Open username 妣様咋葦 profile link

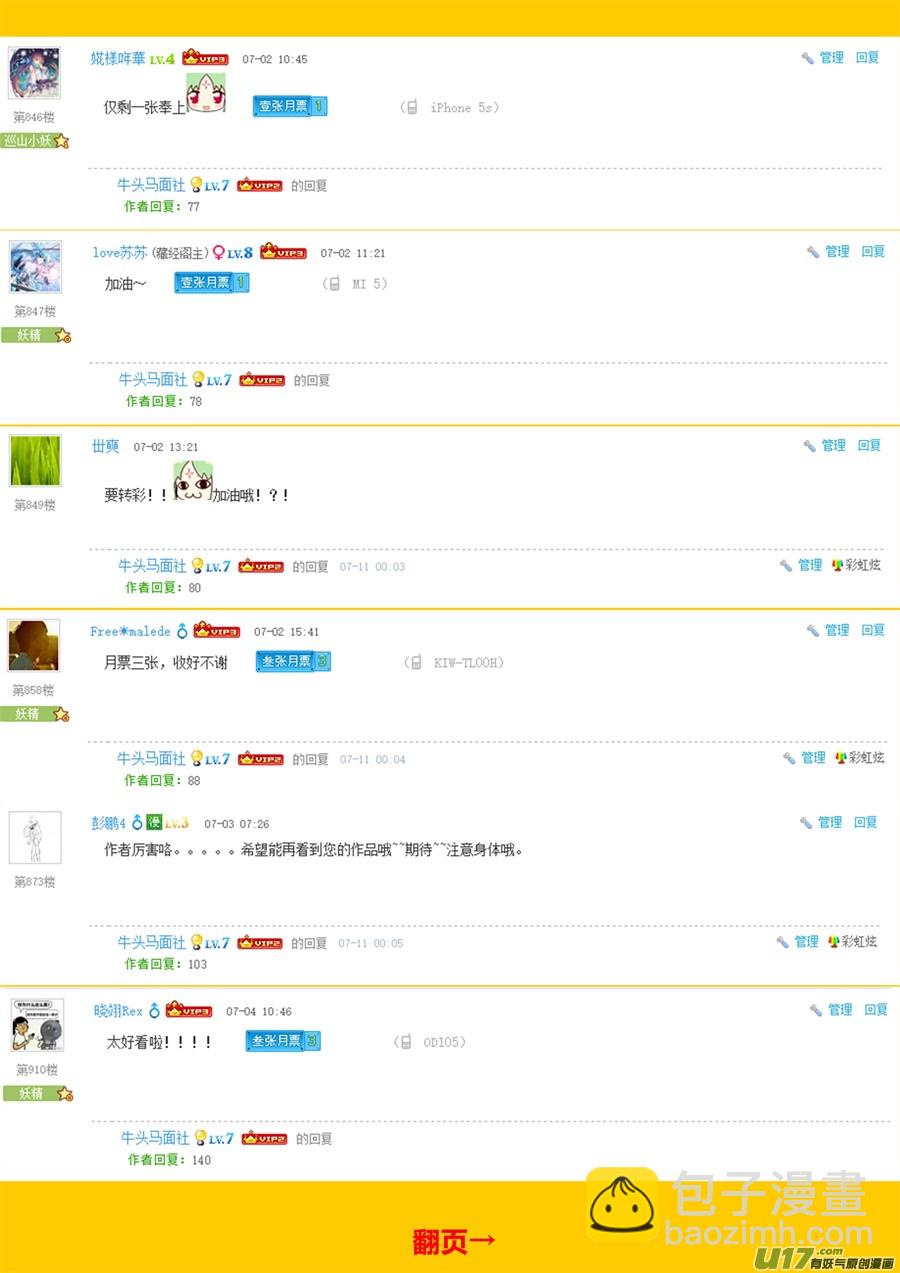click(x=118, y=59)
